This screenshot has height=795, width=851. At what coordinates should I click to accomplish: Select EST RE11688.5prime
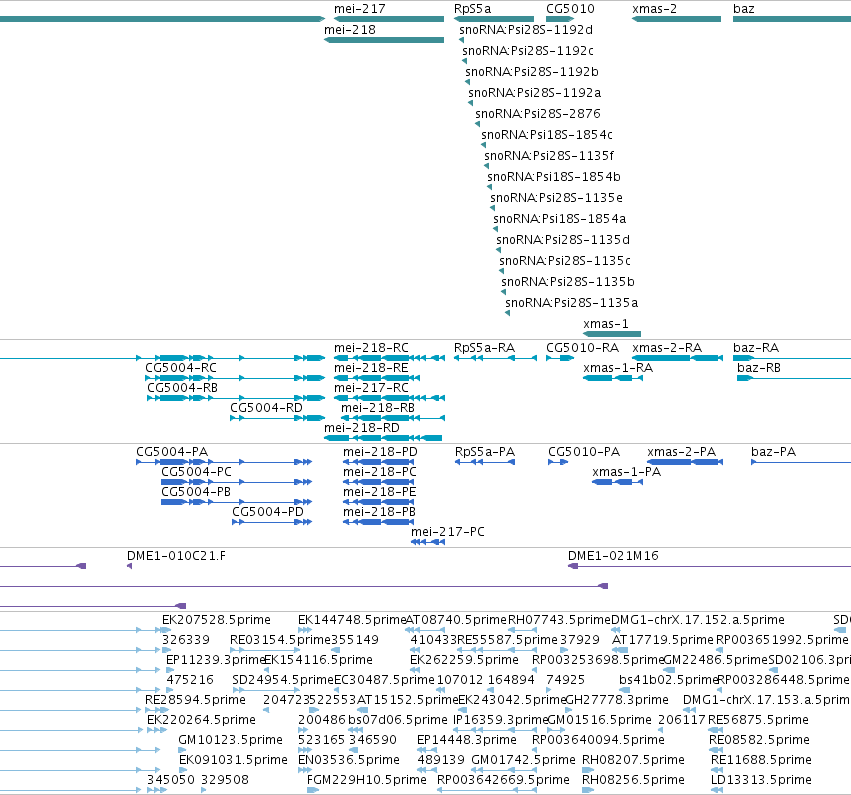(761, 760)
